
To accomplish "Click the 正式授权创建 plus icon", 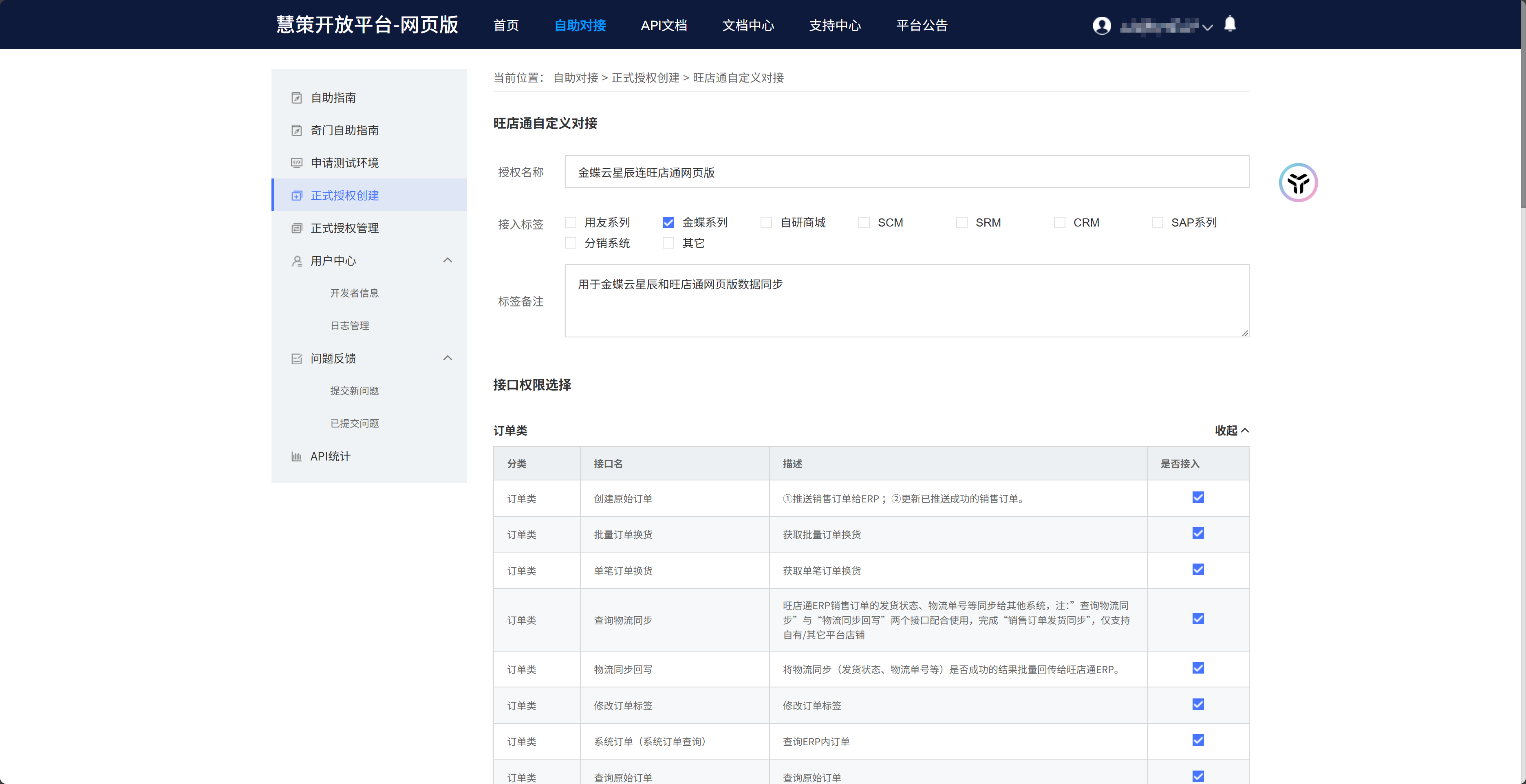I will [297, 196].
